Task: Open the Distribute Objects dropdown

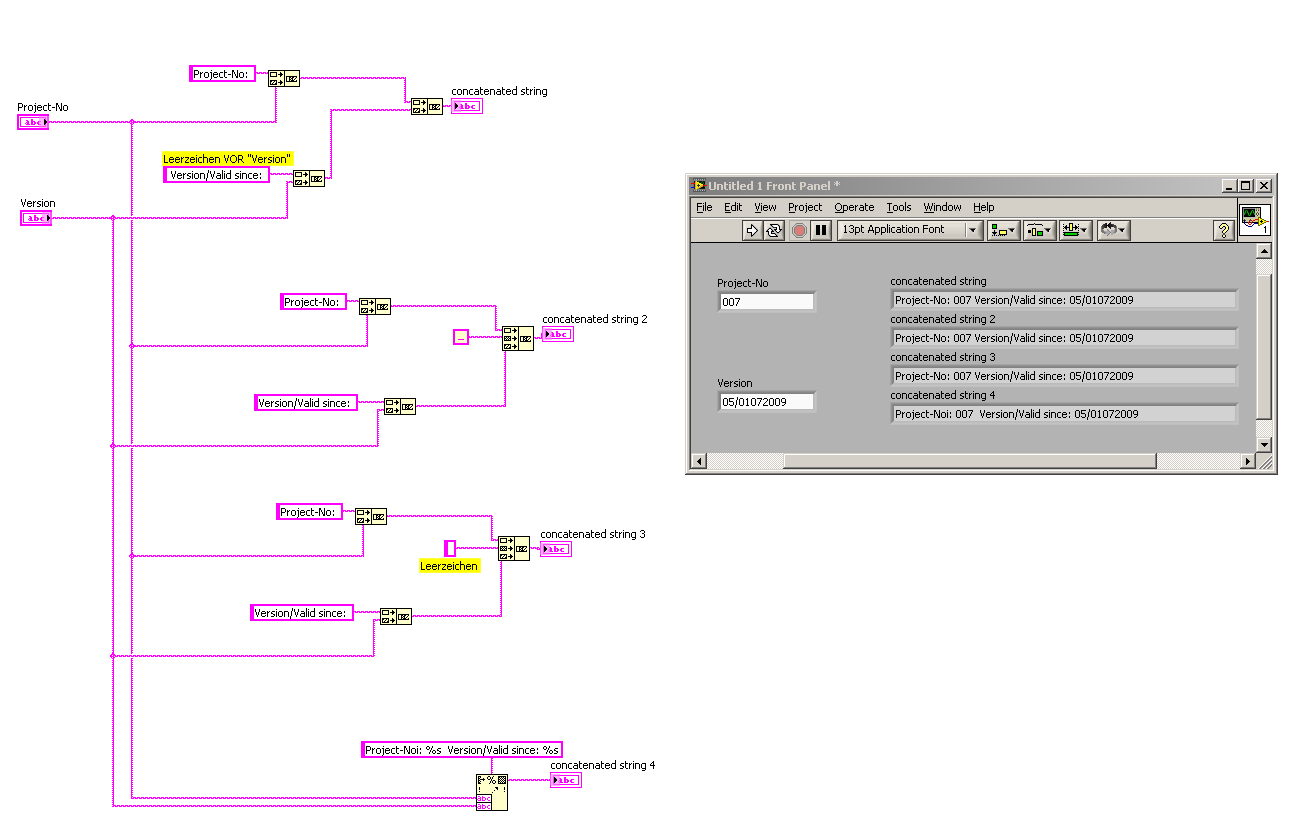Action: point(1039,230)
